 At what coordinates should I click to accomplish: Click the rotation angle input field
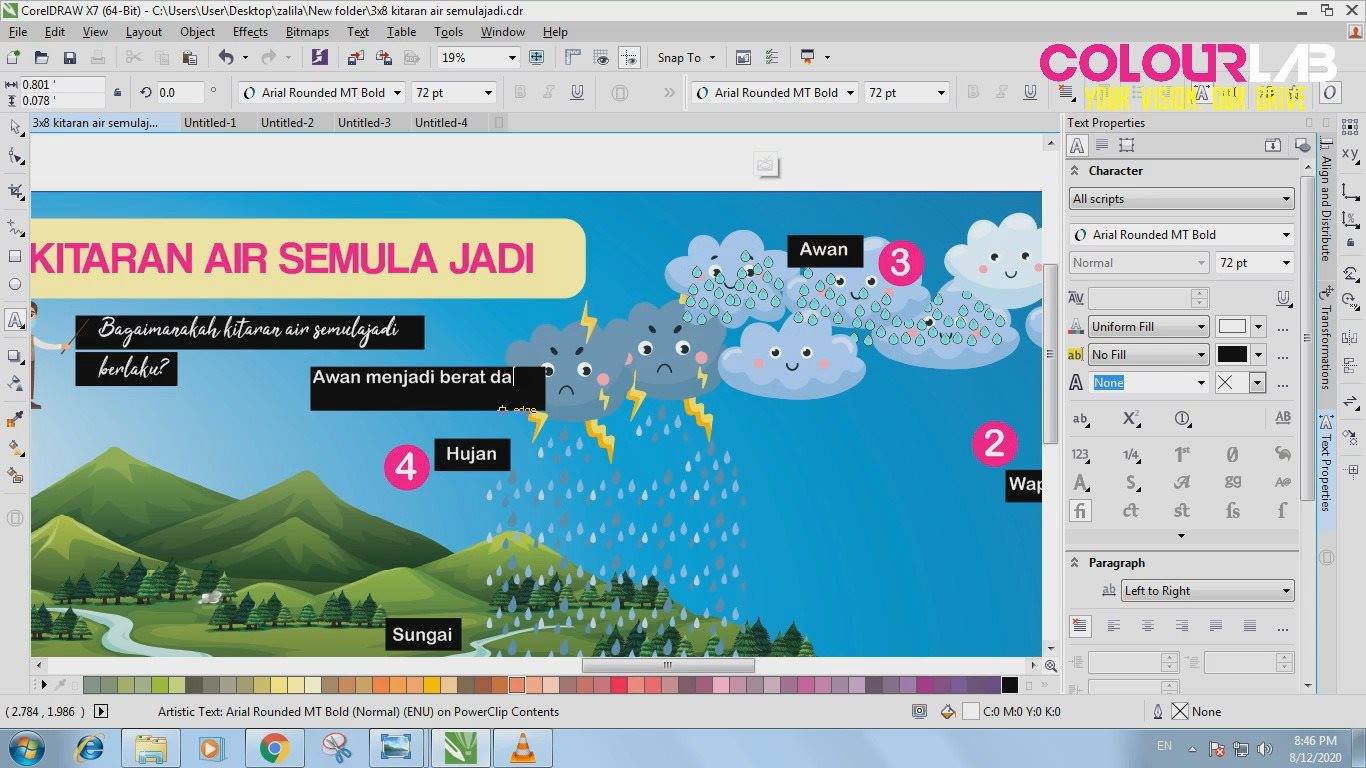[180, 93]
